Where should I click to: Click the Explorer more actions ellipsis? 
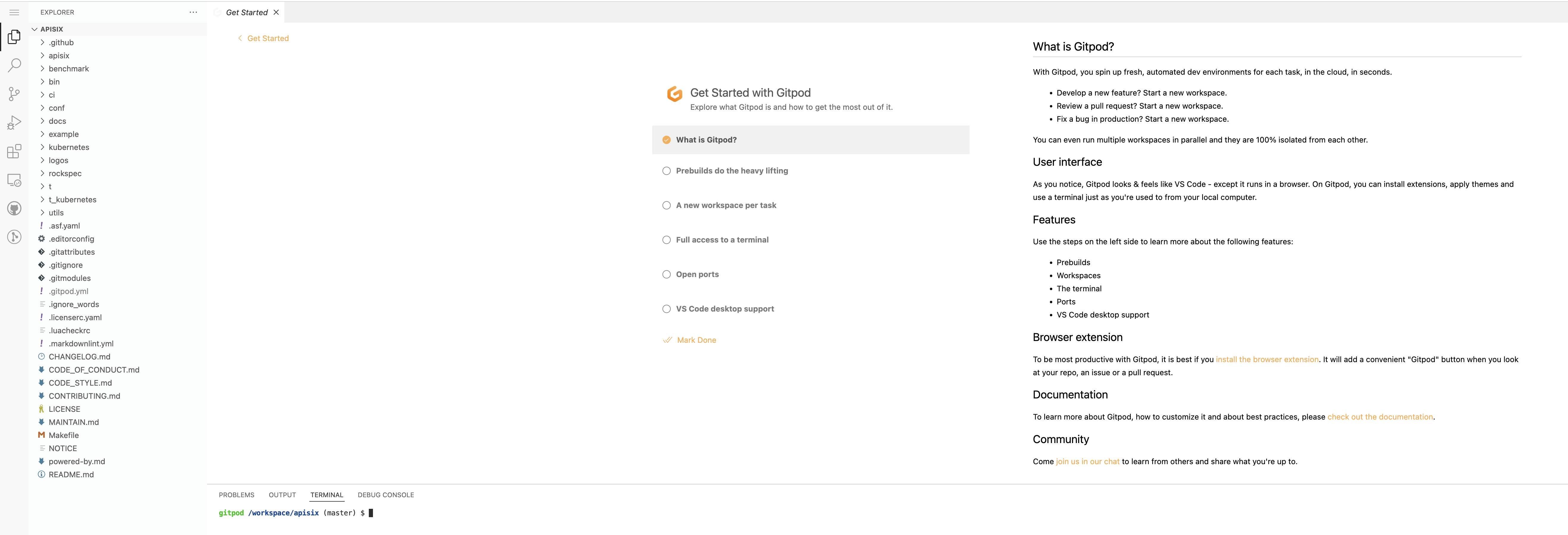tap(193, 12)
